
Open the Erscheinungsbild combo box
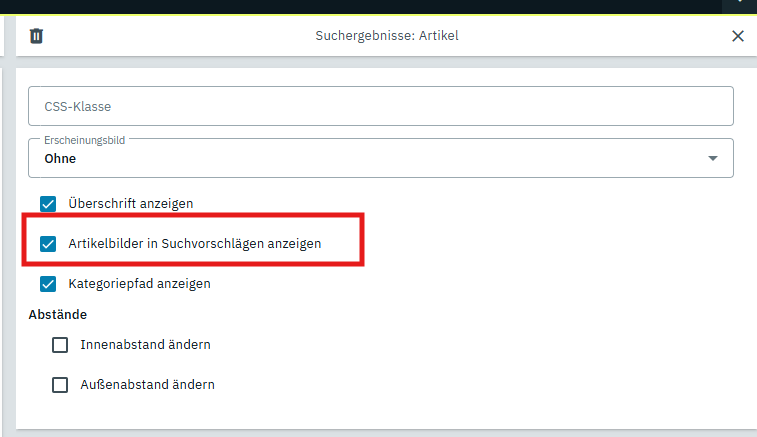tap(380, 158)
